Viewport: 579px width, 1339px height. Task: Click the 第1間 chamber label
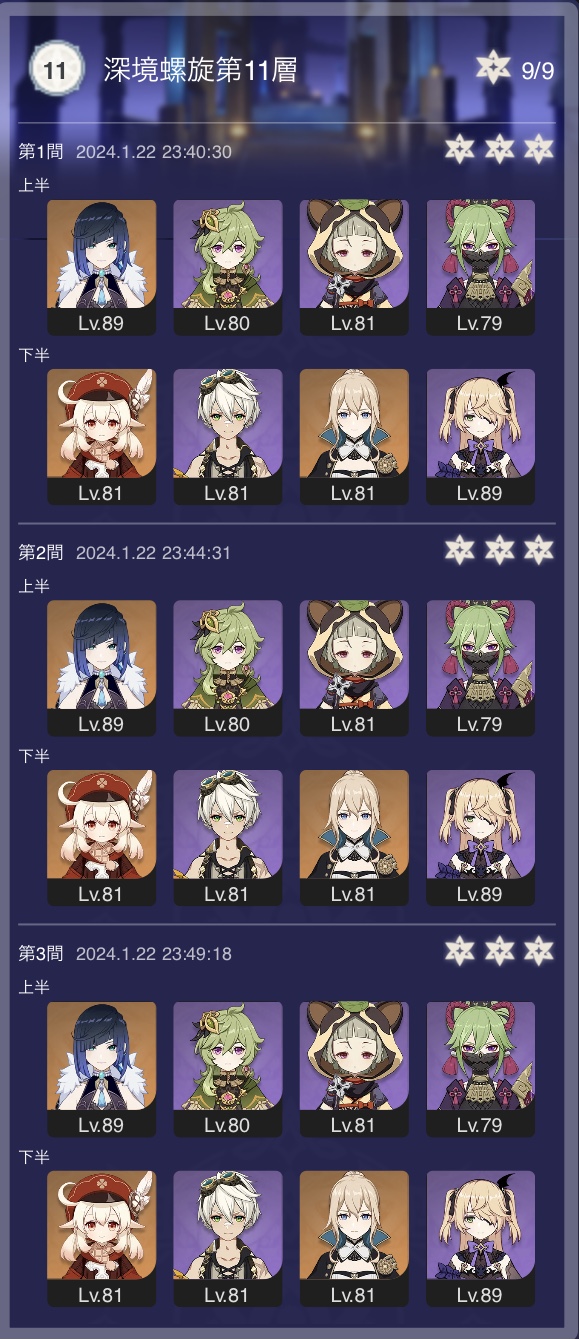[42, 152]
